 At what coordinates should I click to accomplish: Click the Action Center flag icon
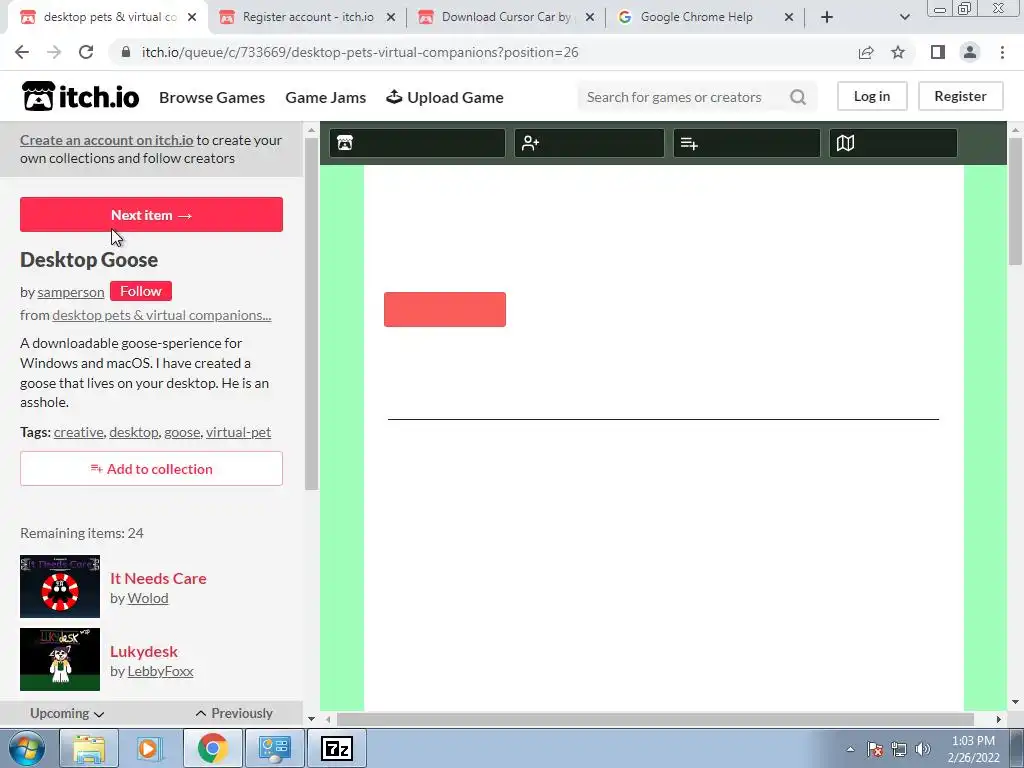click(x=875, y=749)
